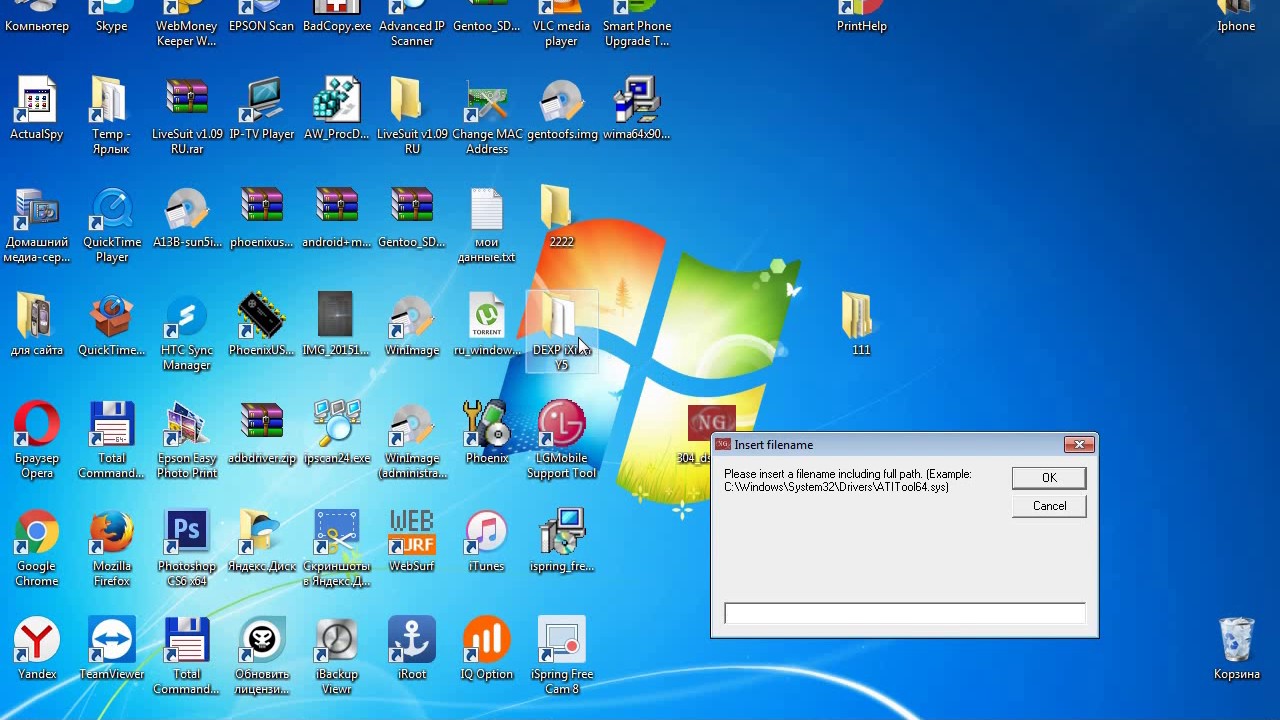The image size is (1280, 720).
Task: Select the мои данные.txt file
Action: (487, 224)
